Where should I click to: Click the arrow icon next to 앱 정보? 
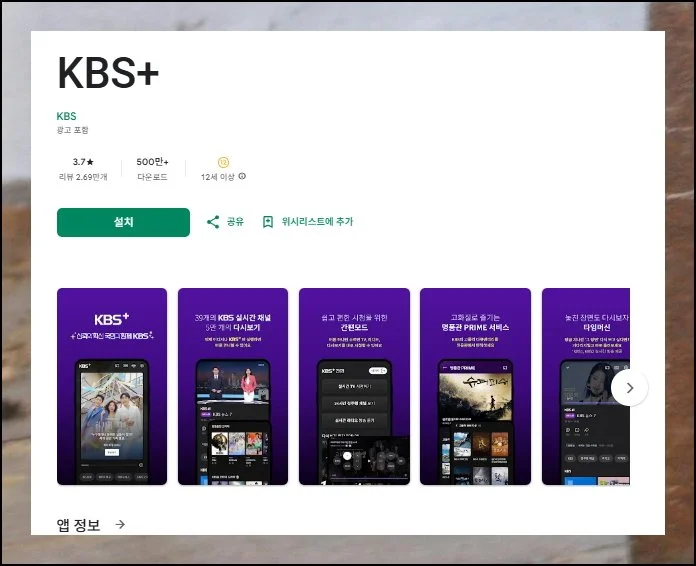pyautogui.click(x=120, y=524)
